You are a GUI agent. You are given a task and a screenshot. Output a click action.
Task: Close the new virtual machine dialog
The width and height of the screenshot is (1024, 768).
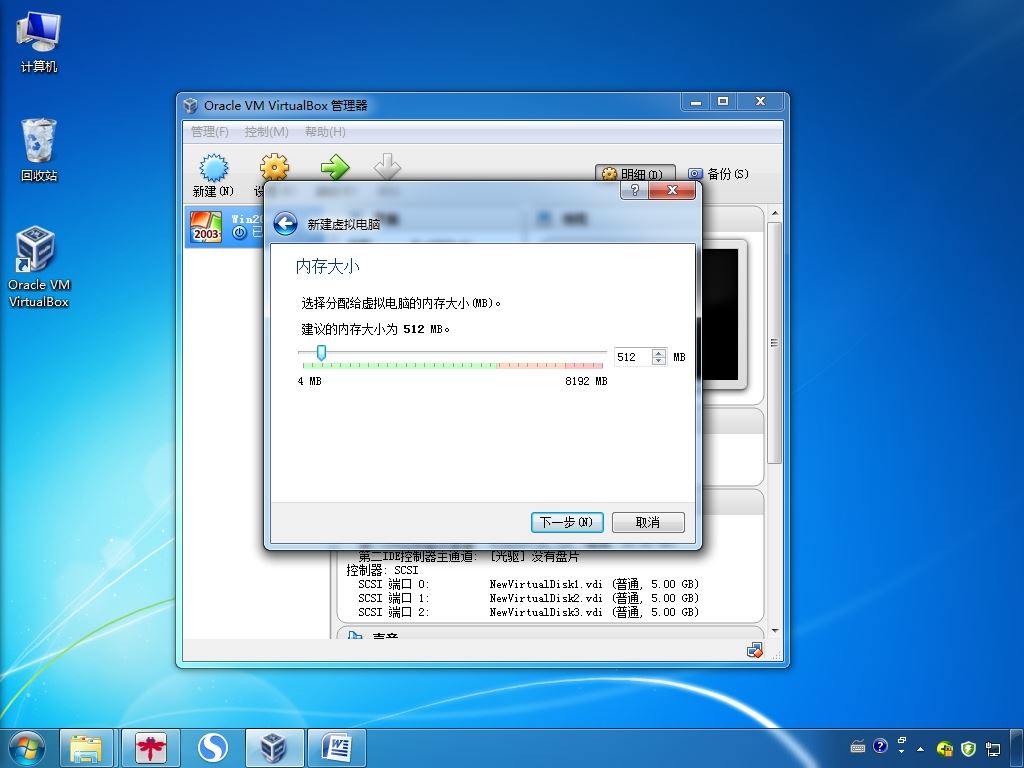(x=673, y=190)
